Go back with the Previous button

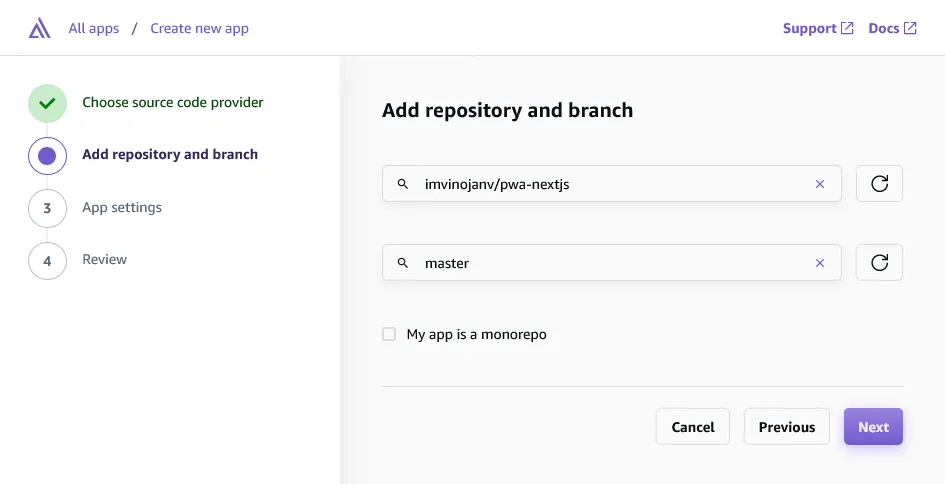pyautogui.click(x=786, y=427)
